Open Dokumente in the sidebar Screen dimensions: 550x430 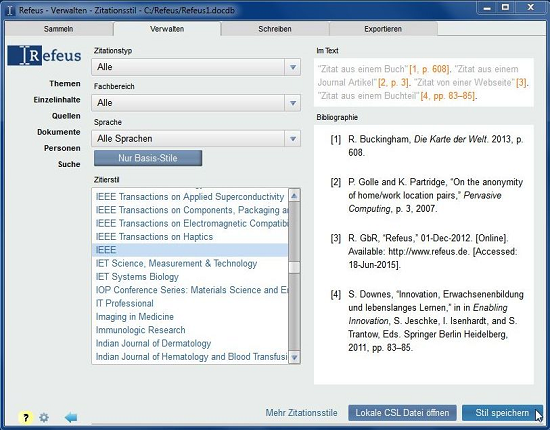pos(59,132)
